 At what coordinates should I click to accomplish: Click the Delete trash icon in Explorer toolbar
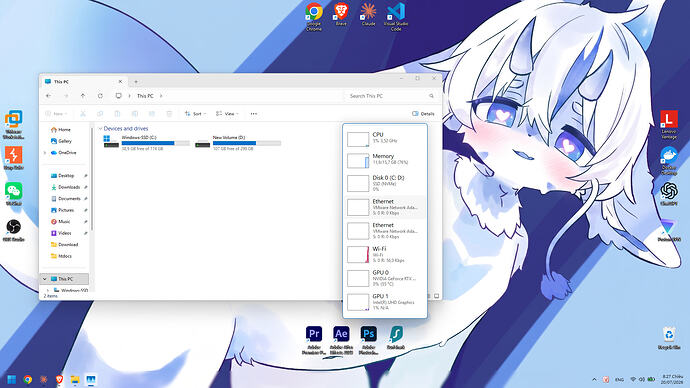(x=169, y=113)
